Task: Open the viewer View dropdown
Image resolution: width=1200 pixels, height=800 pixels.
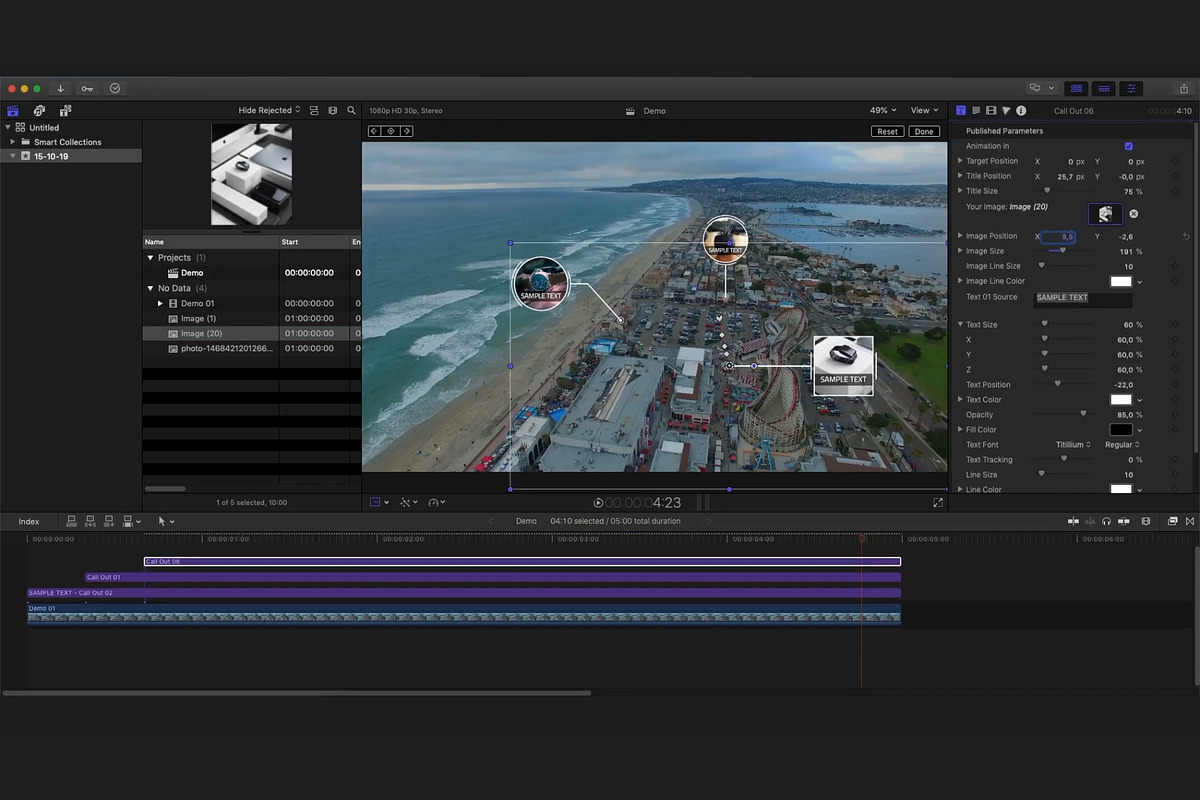Action: (x=924, y=110)
